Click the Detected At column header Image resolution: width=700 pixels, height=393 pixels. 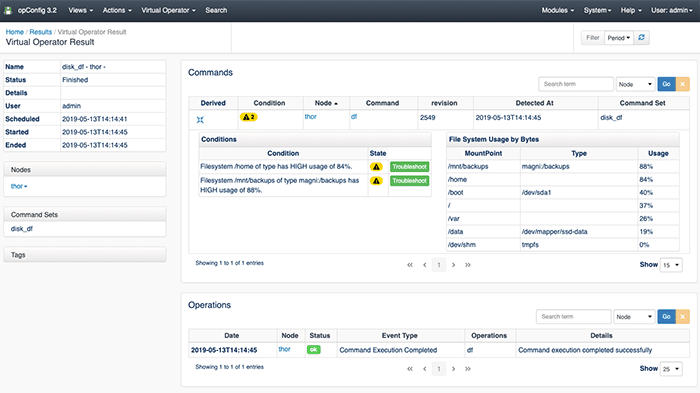click(535, 103)
